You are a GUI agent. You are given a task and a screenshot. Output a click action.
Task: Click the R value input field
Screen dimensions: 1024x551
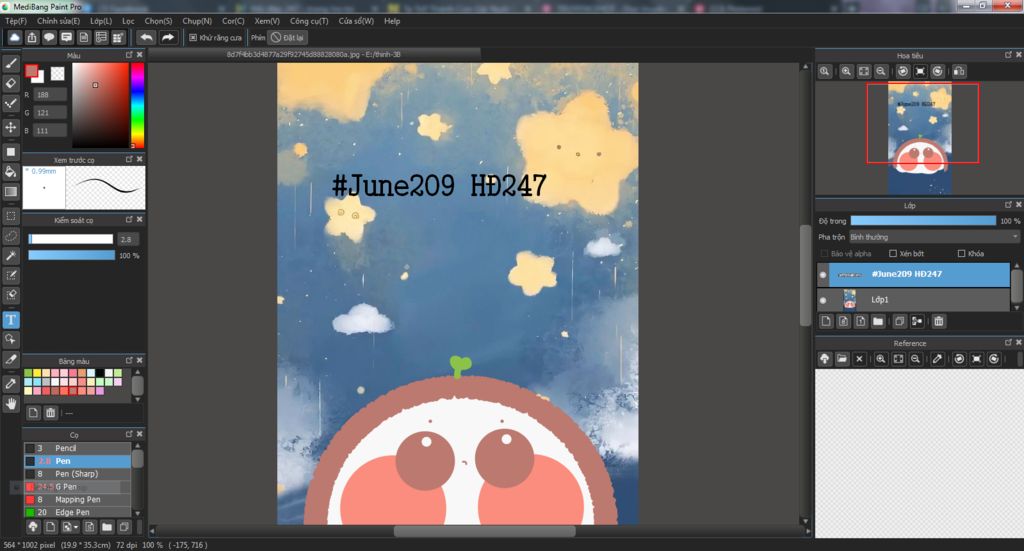pos(50,95)
